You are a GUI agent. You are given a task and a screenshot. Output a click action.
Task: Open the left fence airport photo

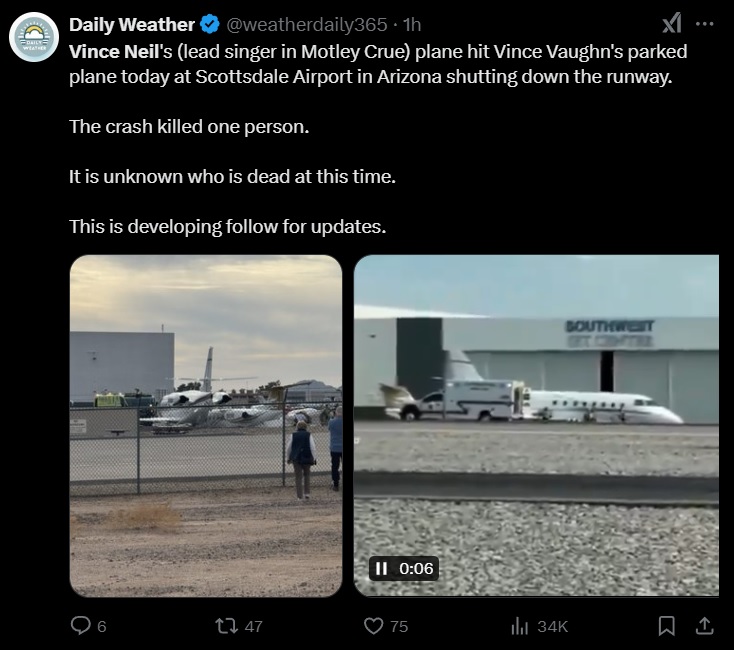pos(206,426)
